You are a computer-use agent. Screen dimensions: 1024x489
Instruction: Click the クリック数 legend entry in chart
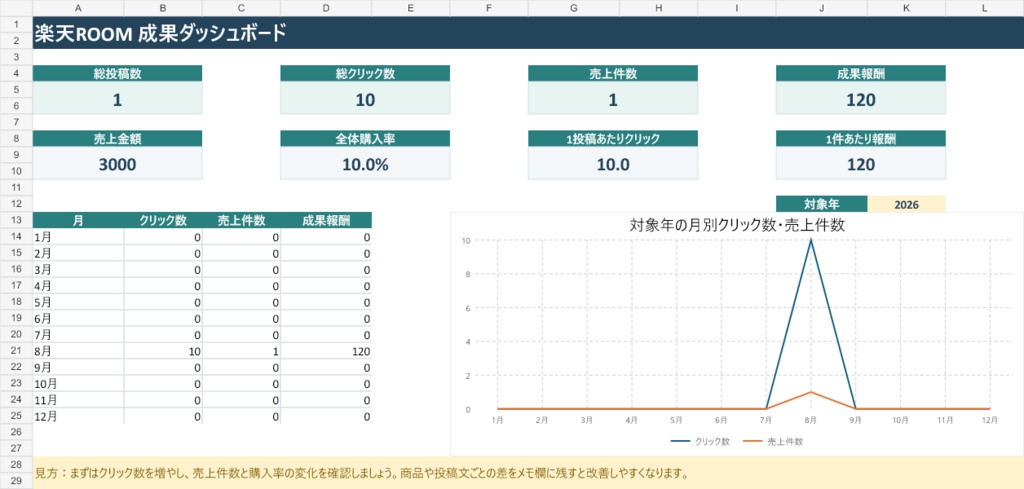(x=700, y=441)
